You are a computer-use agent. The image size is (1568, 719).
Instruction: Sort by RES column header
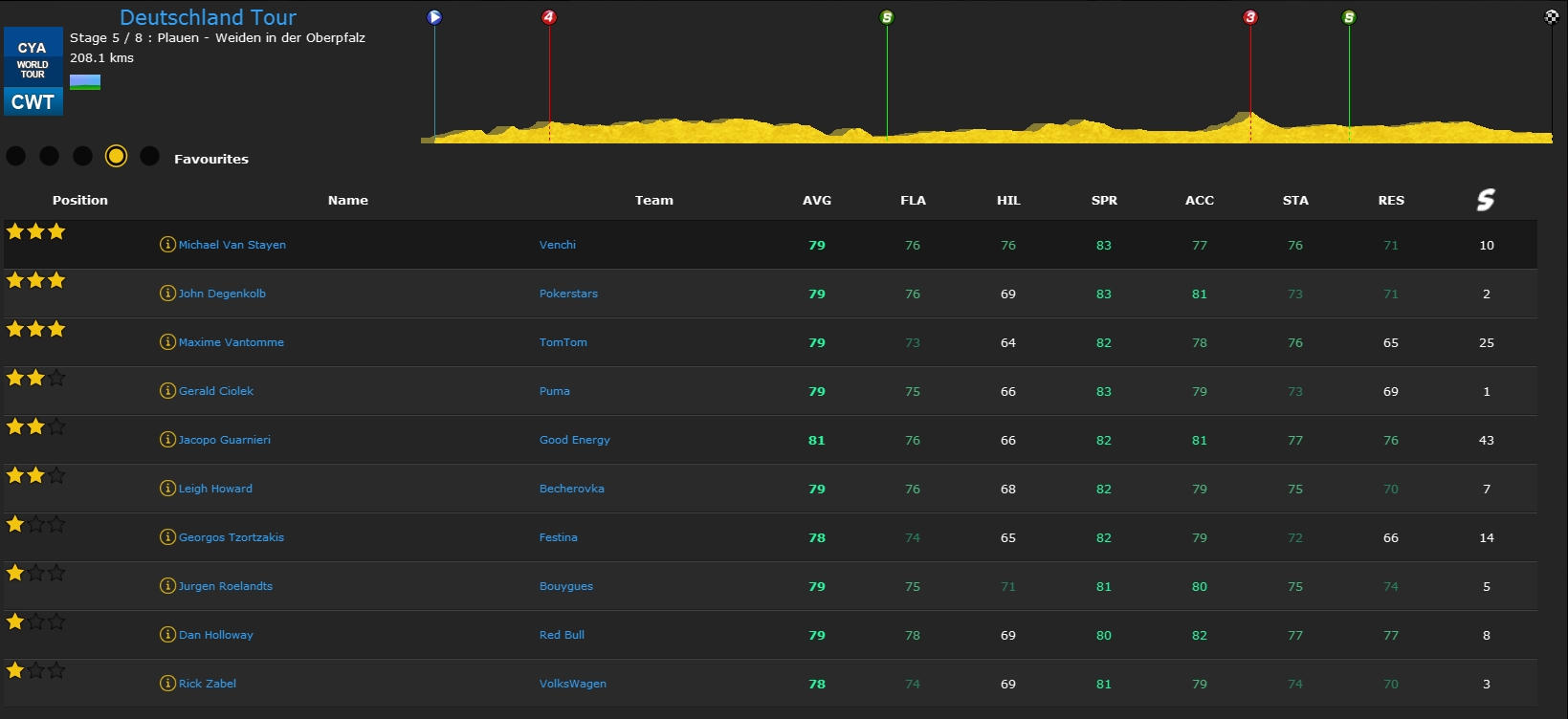click(1391, 200)
